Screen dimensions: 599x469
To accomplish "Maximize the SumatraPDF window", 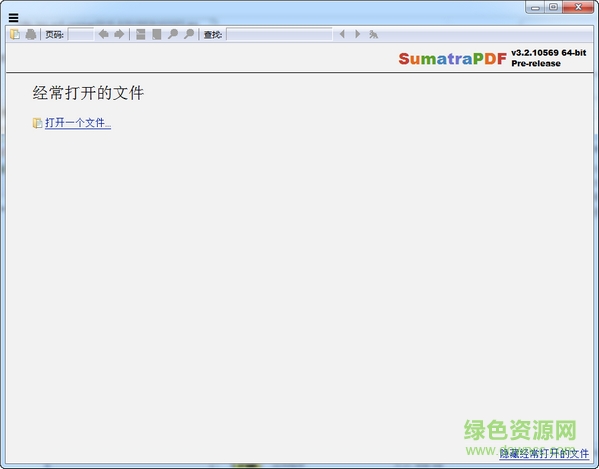I will [553, 7].
